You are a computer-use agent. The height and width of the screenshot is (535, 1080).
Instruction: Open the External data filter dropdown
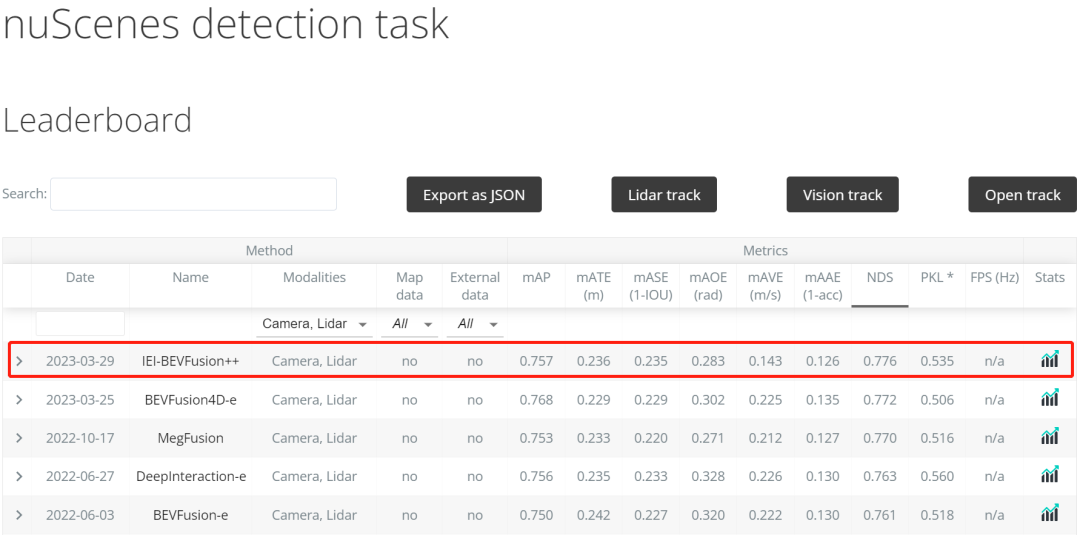coord(475,324)
